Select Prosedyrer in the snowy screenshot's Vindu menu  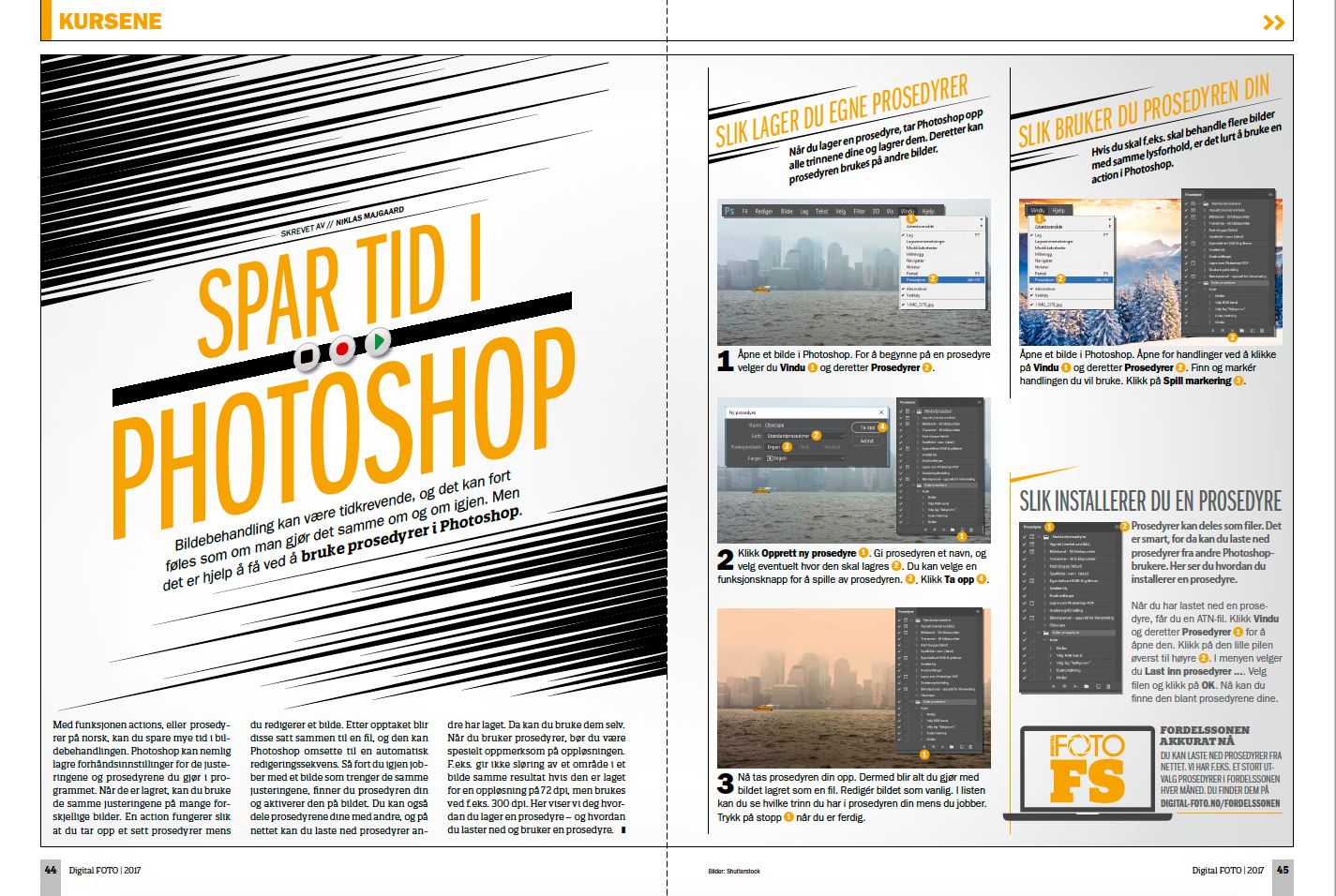point(1071,279)
